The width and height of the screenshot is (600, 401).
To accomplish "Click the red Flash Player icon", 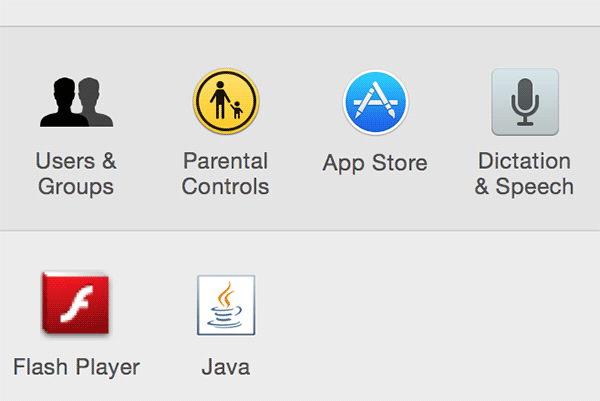I will pyautogui.click(x=76, y=304).
